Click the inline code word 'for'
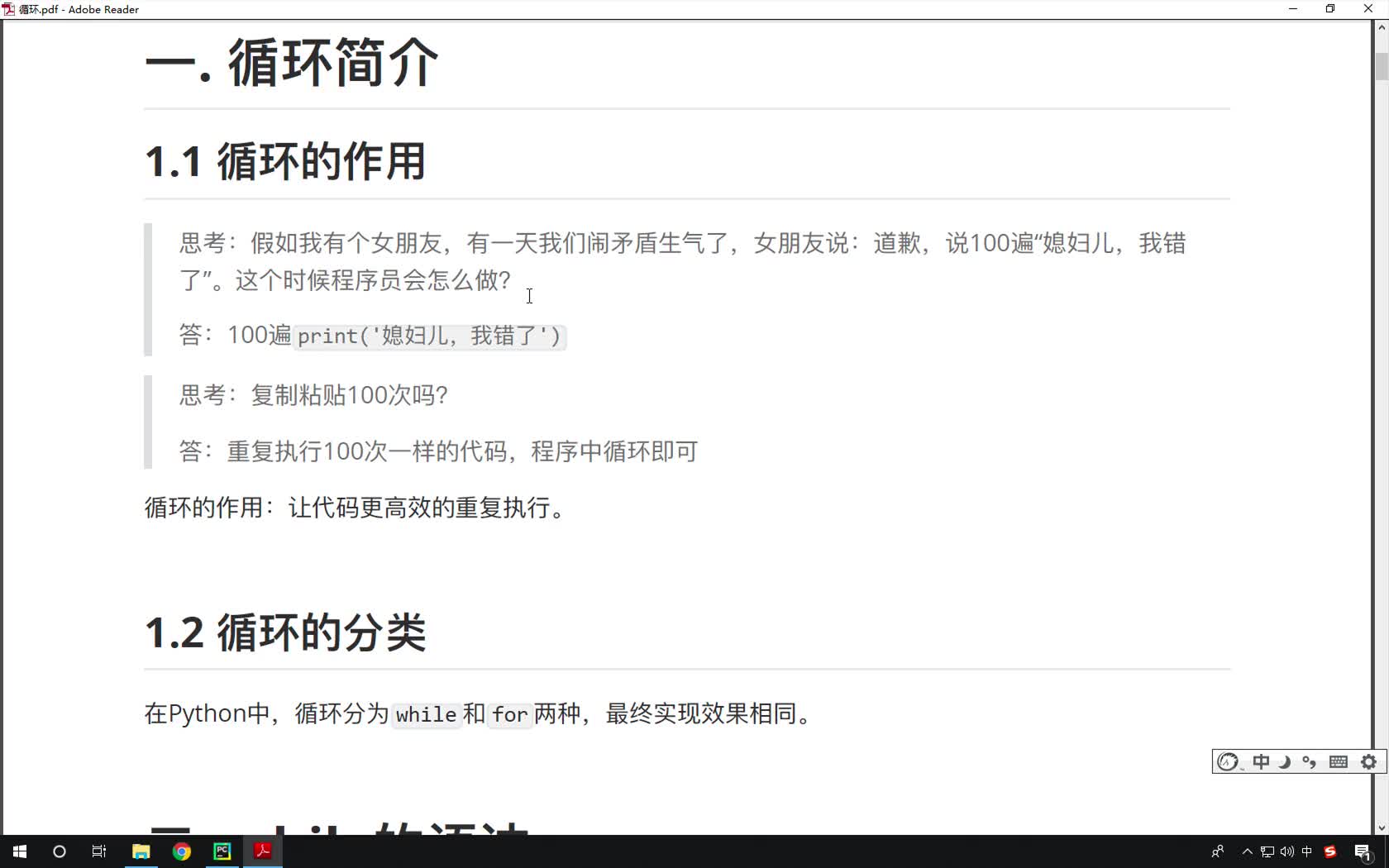 509,714
